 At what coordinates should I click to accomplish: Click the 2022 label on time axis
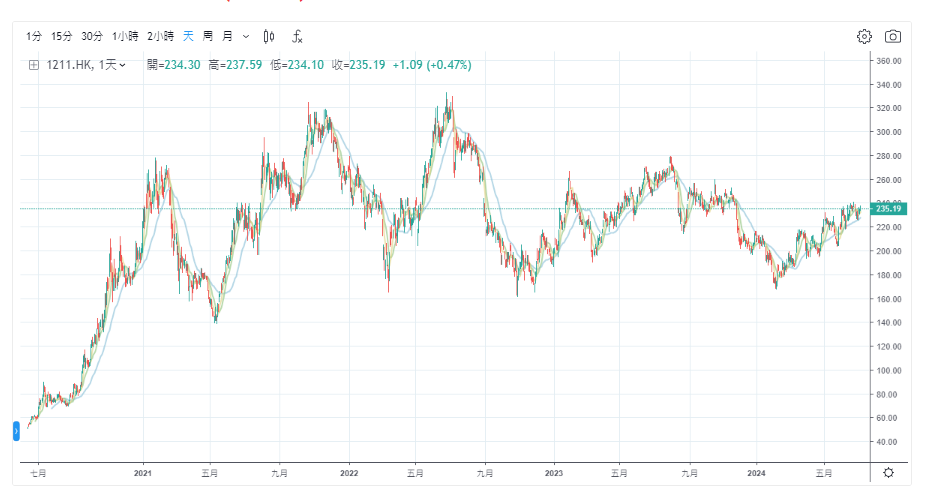pos(349,472)
